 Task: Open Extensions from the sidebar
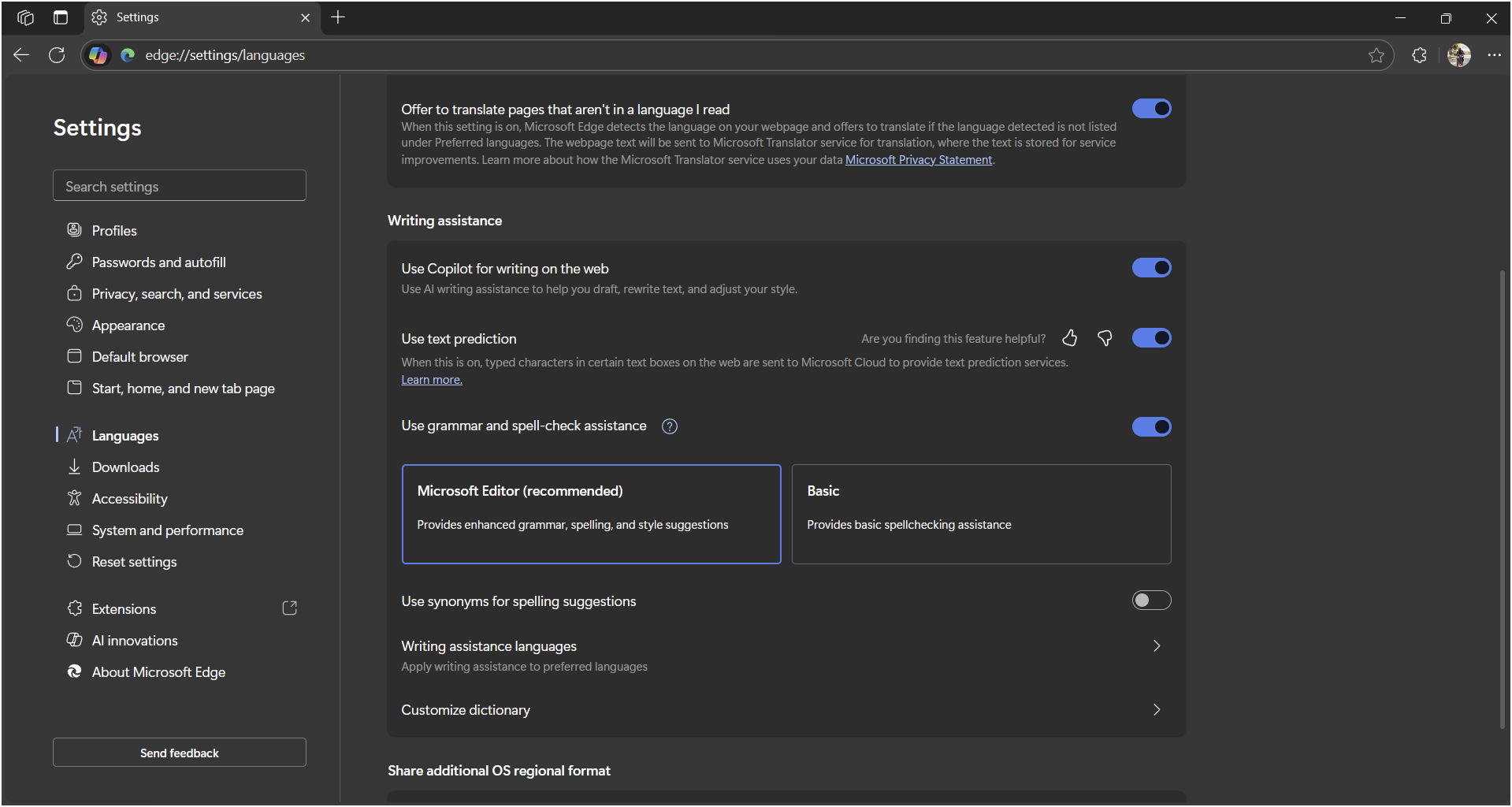[x=124, y=609]
